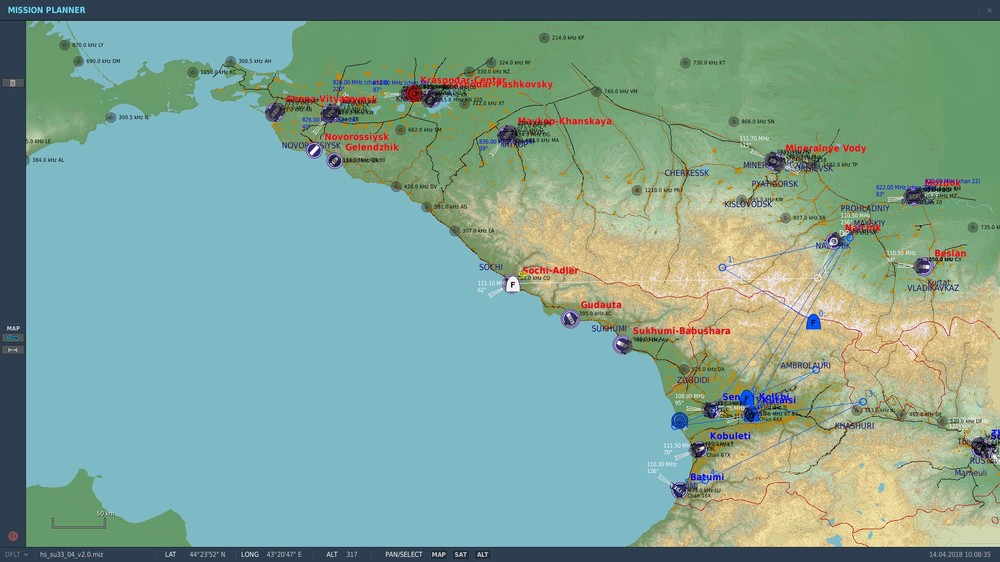Image resolution: width=1000 pixels, height=562 pixels.
Task: Switch to MAP view mode
Action: pos(438,554)
